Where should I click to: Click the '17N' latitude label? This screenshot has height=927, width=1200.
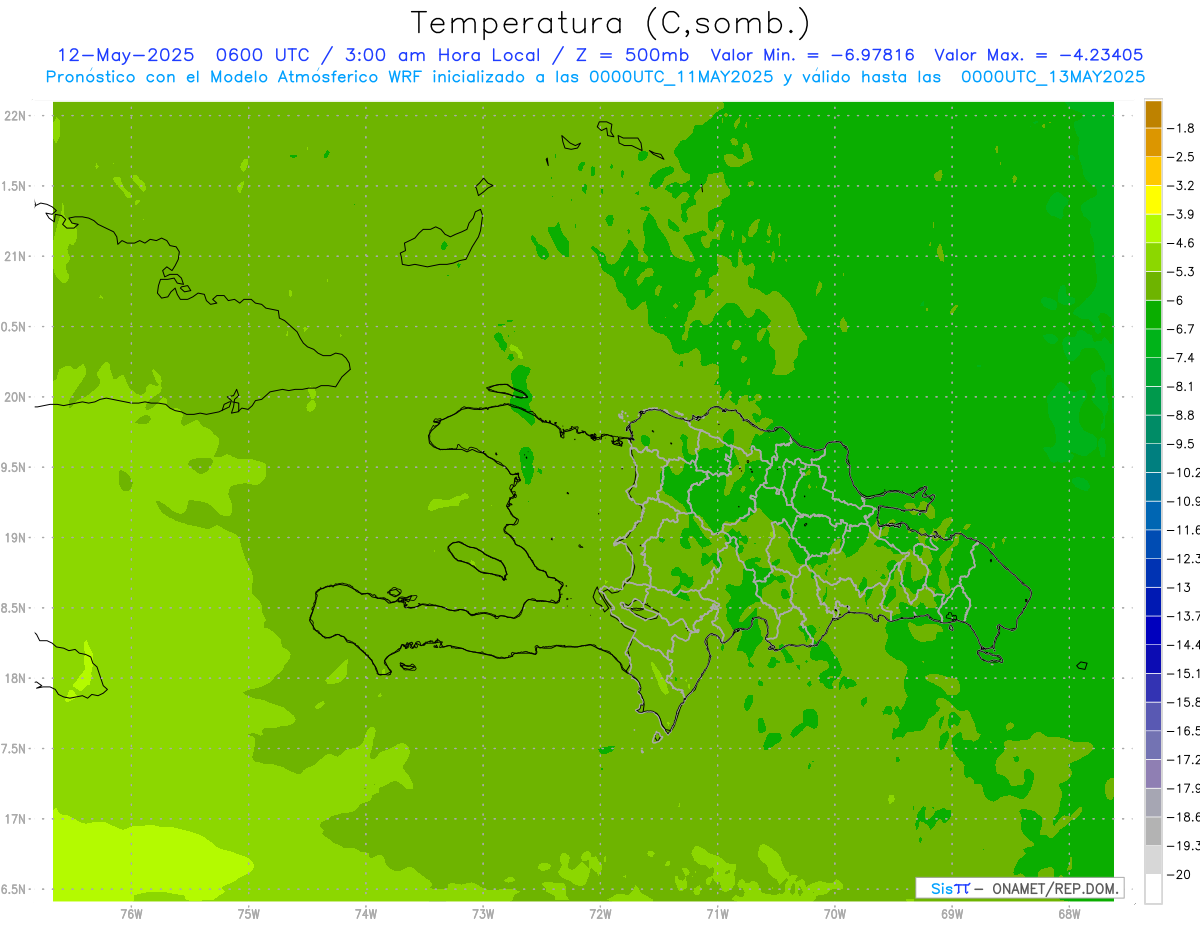click(15, 819)
